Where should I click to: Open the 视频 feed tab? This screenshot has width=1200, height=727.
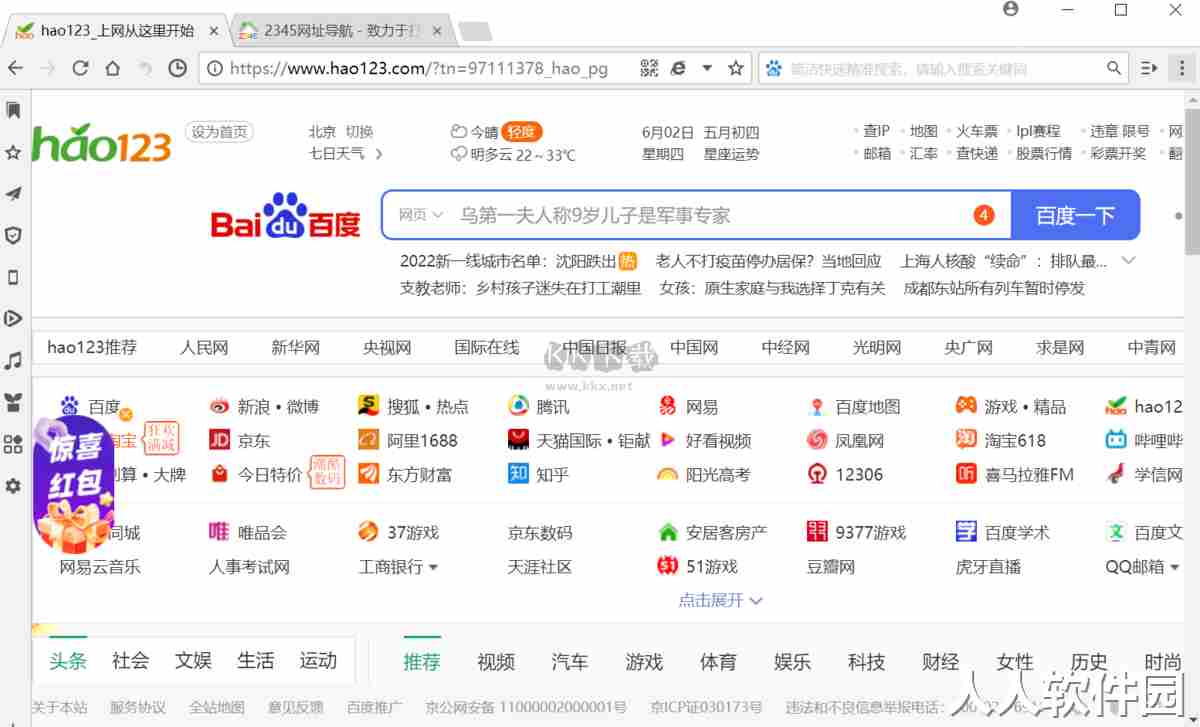point(496,662)
